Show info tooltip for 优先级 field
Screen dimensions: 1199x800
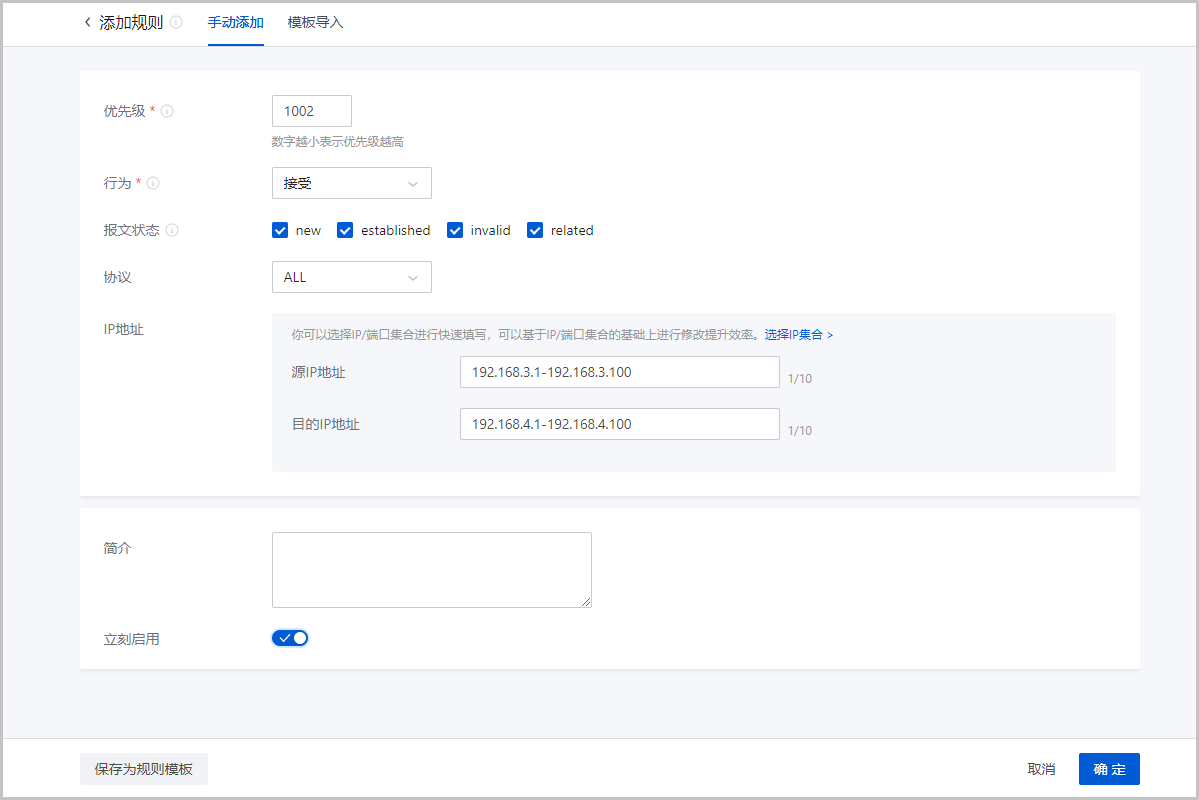point(167,111)
